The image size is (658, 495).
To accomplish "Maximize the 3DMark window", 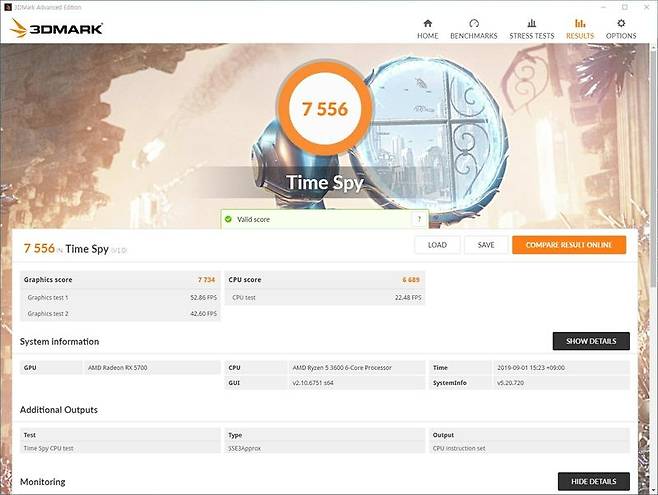I will click(x=625, y=7).
